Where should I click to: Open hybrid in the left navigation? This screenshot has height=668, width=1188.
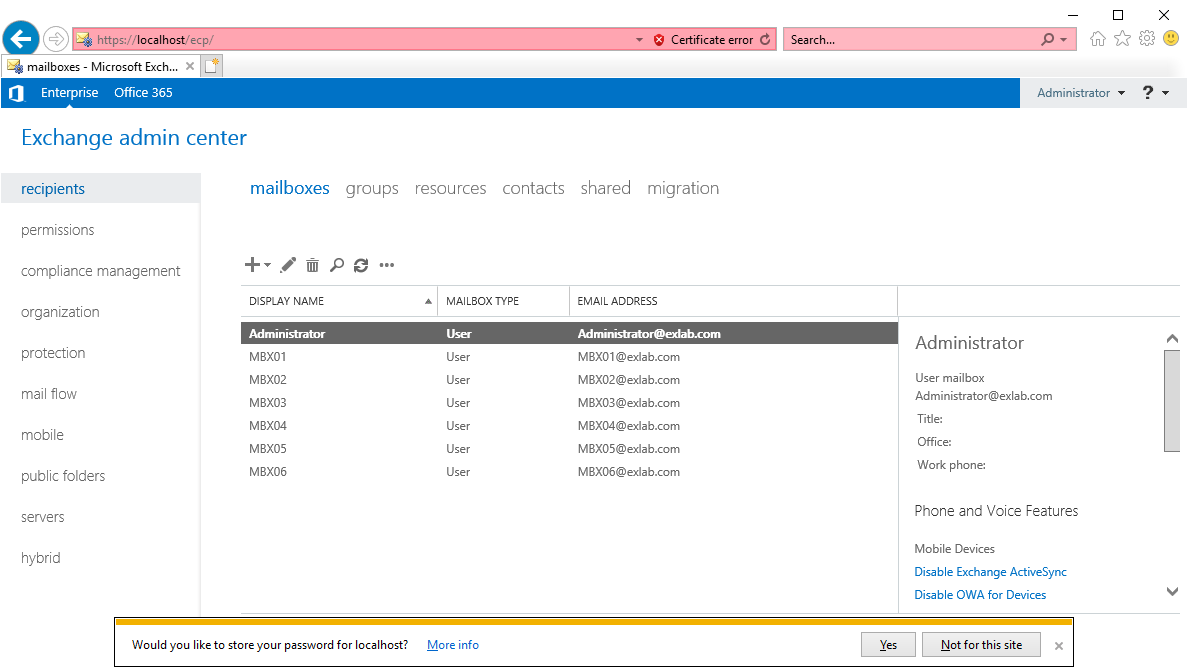(x=40, y=557)
